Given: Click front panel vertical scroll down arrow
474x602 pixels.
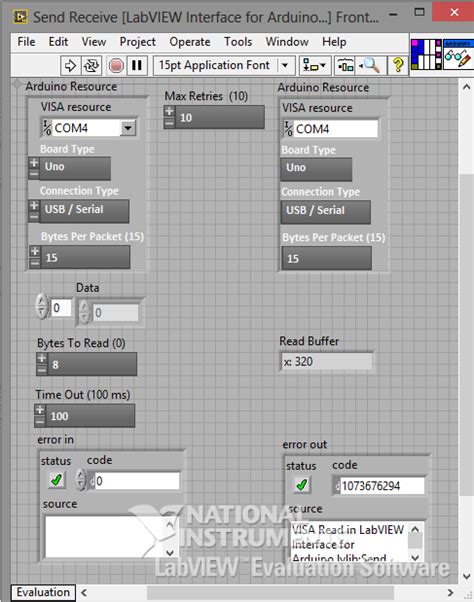Looking at the screenshot, I should tap(466, 576).
